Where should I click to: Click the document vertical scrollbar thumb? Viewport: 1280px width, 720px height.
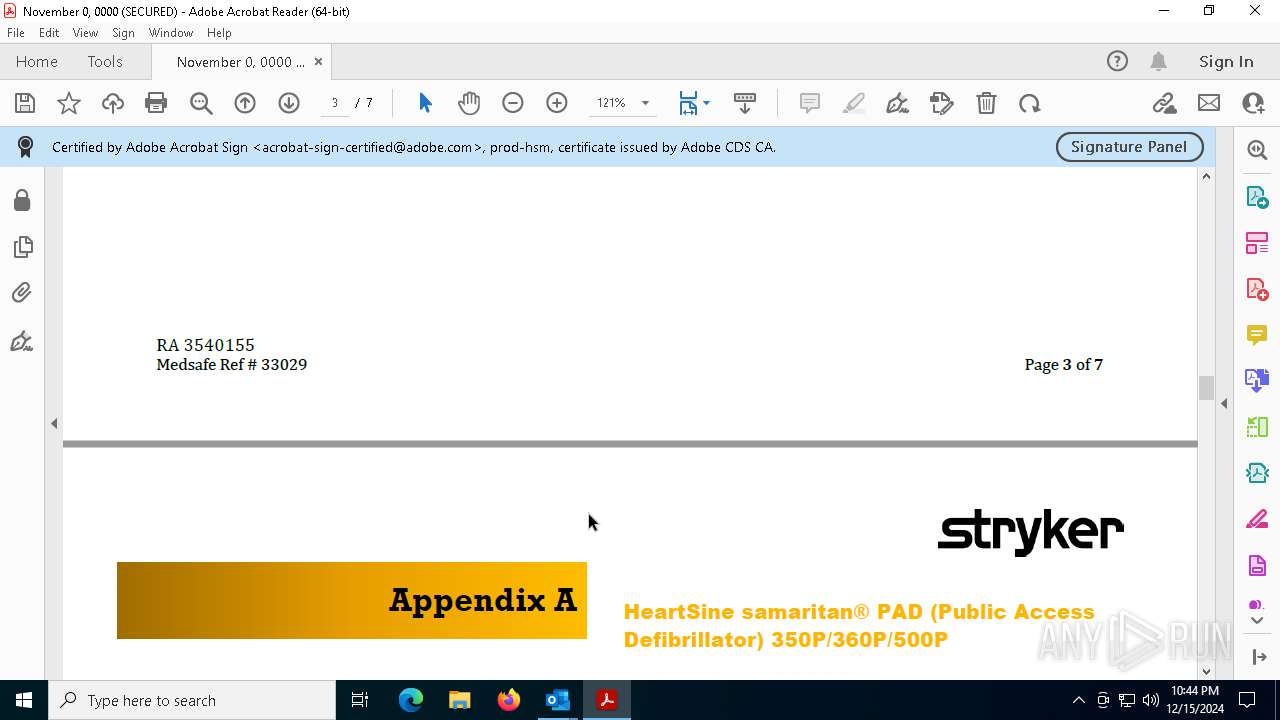coord(1206,388)
